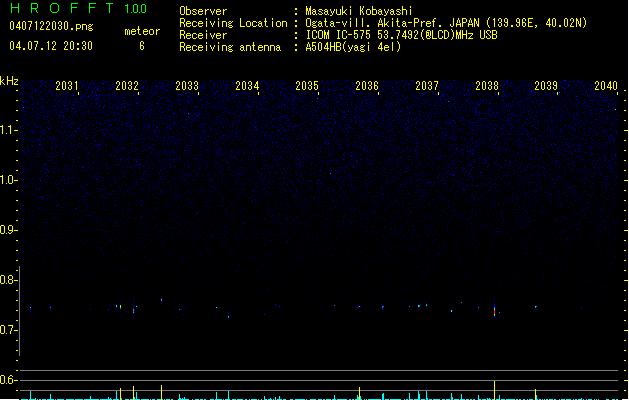Click the 2033 time axis marker
Screen dimensions: 629x400
[x=187, y=85]
